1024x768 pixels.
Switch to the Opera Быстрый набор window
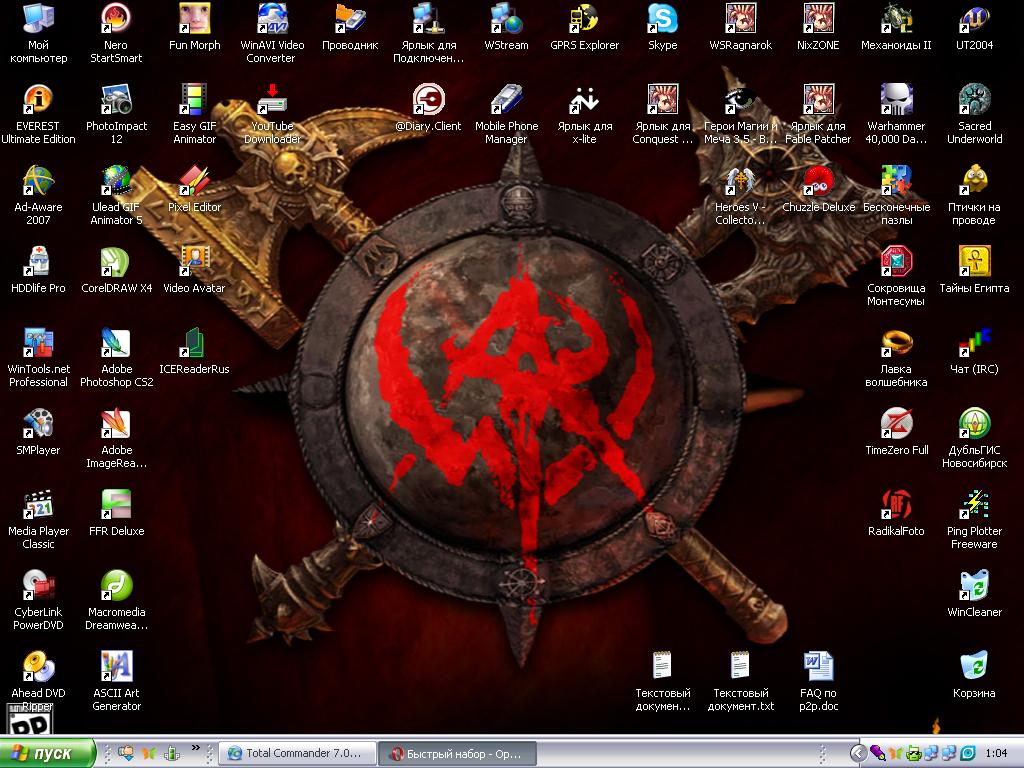coord(461,753)
